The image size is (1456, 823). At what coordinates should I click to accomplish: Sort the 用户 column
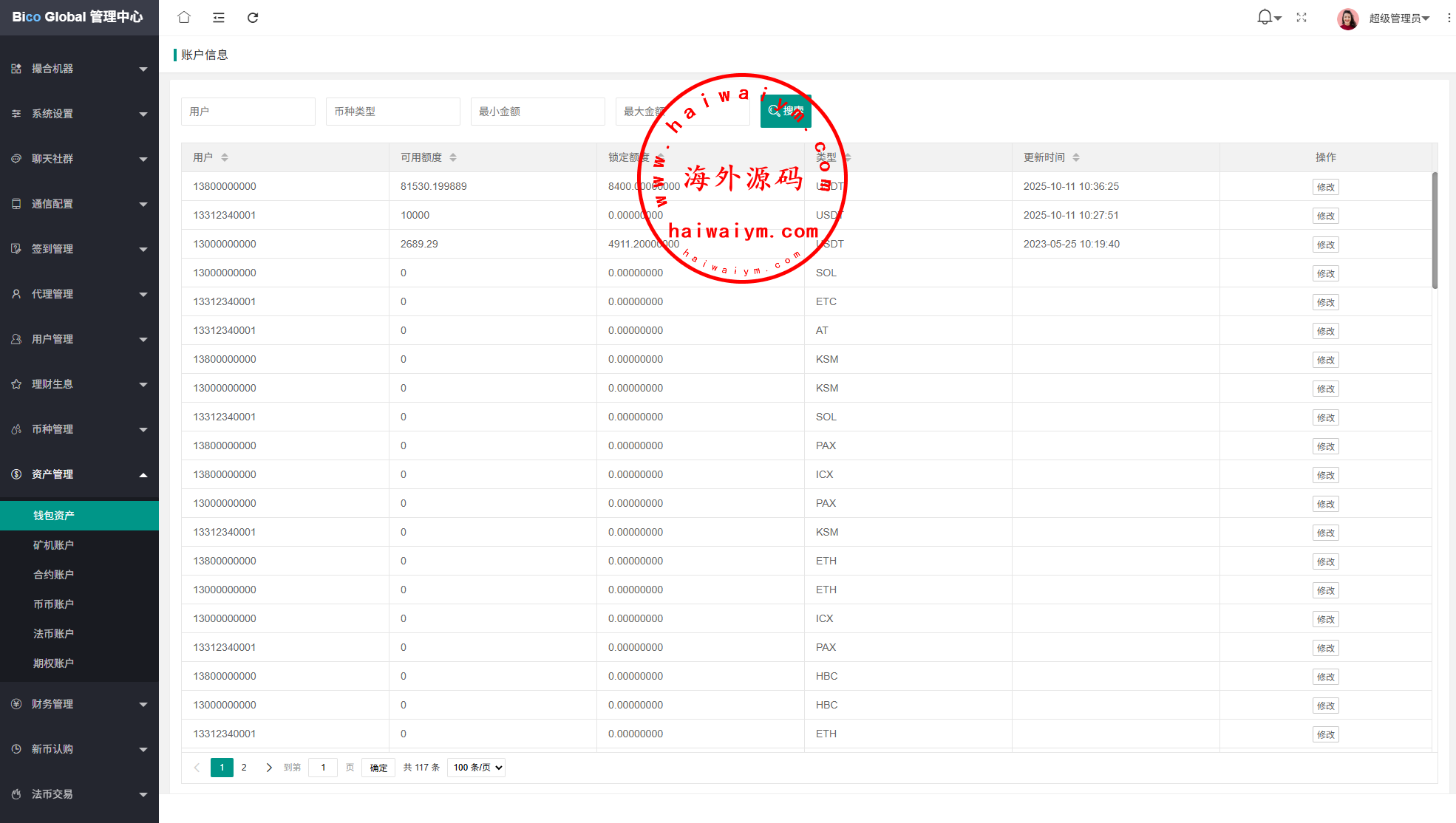225,157
